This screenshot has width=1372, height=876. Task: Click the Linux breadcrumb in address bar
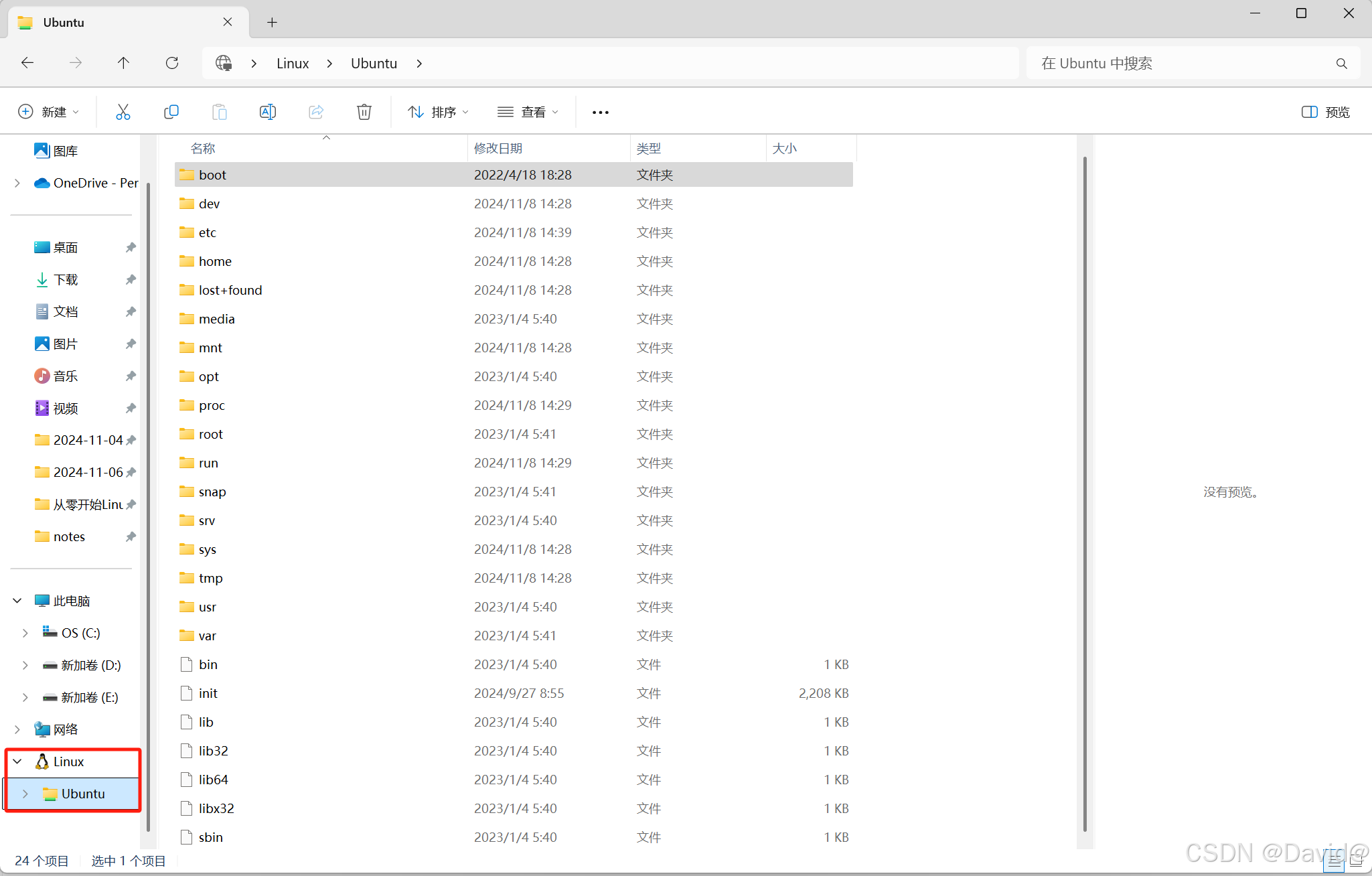pos(293,63)
